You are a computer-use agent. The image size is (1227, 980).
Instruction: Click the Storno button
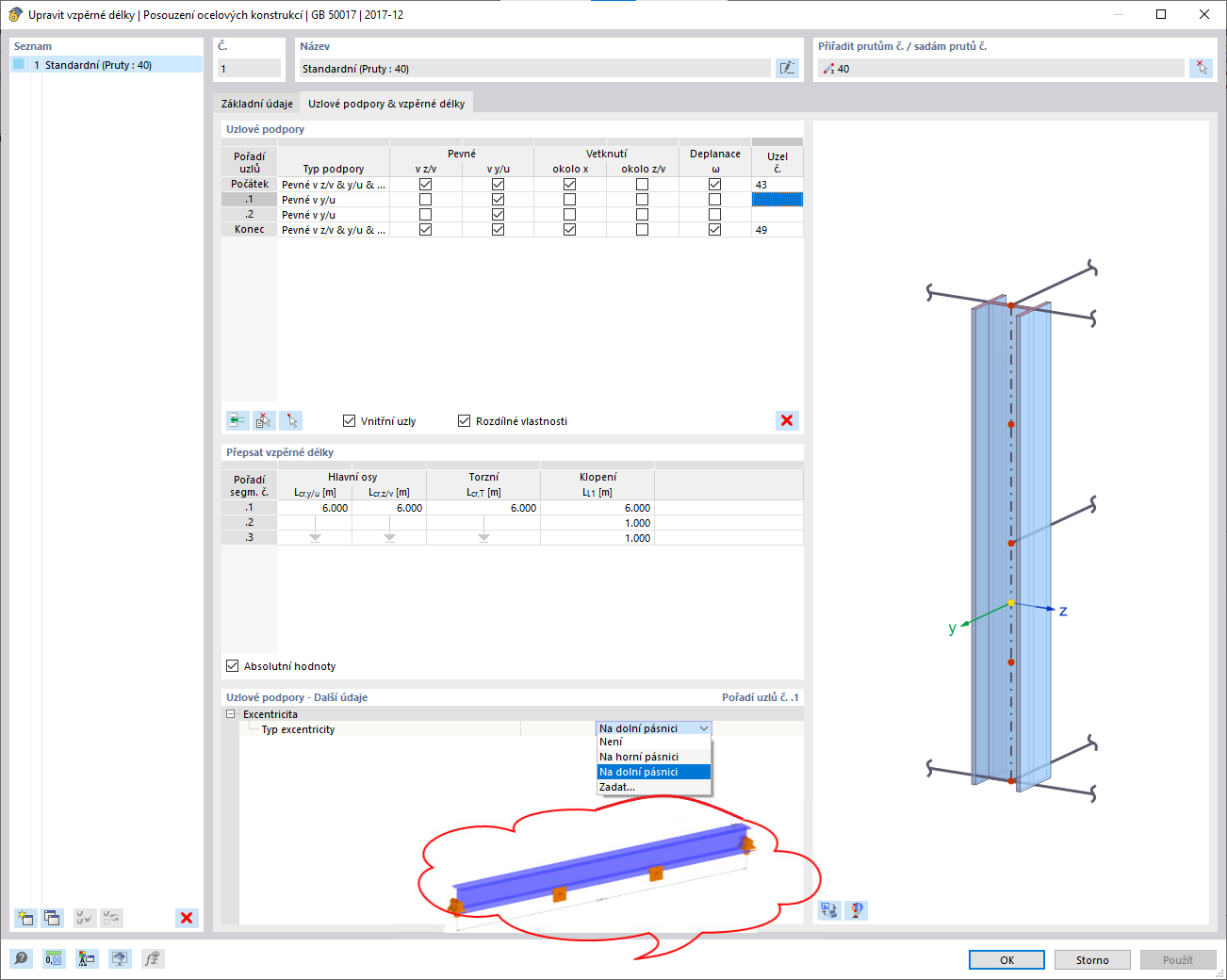coord(1092,959)
